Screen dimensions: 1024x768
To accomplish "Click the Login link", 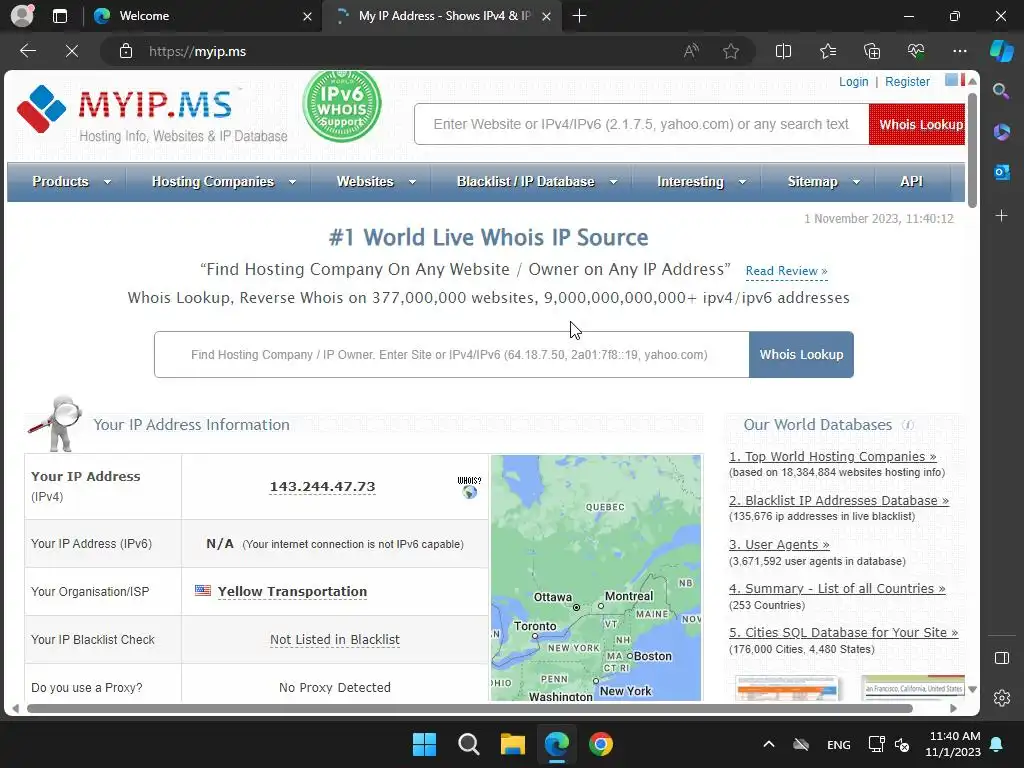I will click(854, 82).
